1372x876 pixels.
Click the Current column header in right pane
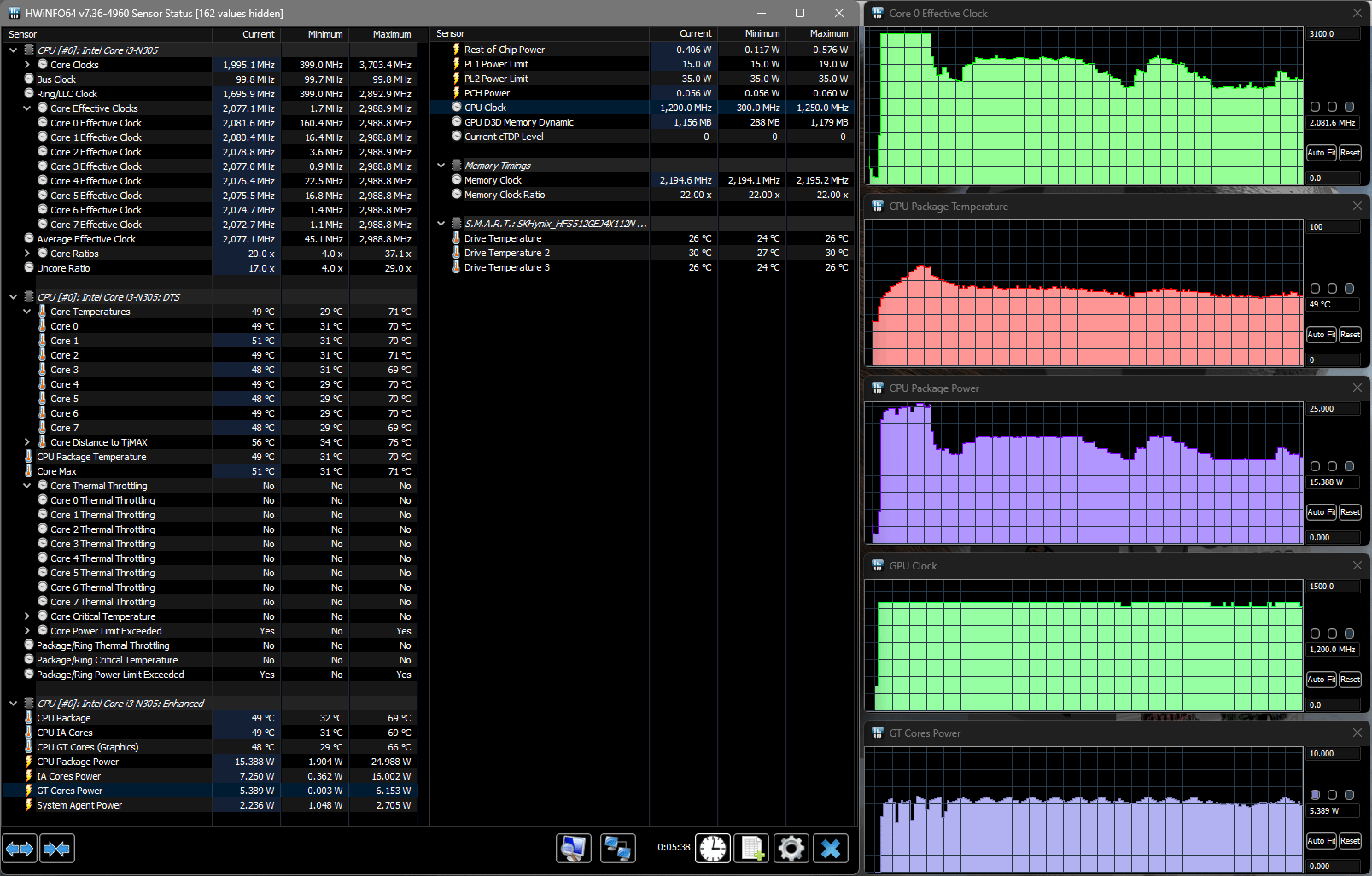(695, 33)
